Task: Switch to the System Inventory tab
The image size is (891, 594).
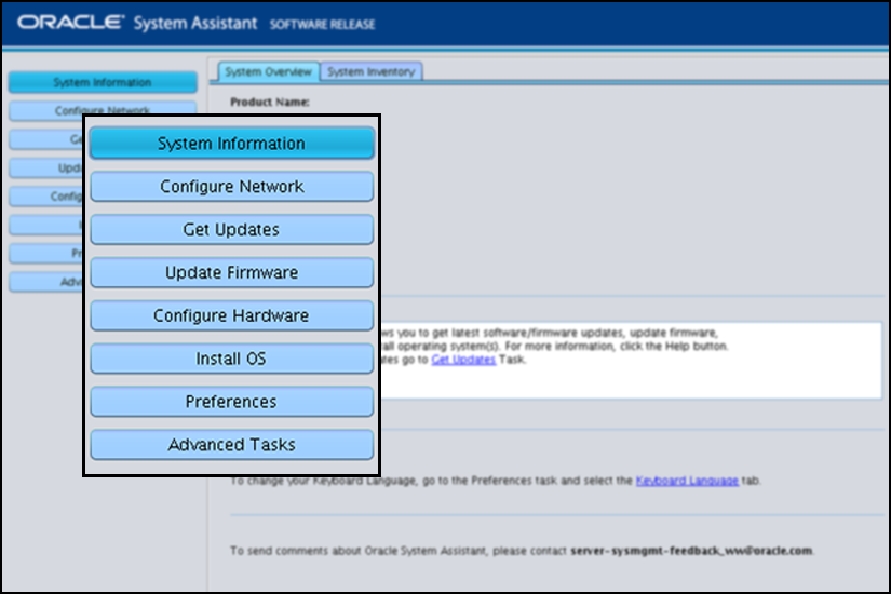Action: point(372,72)
